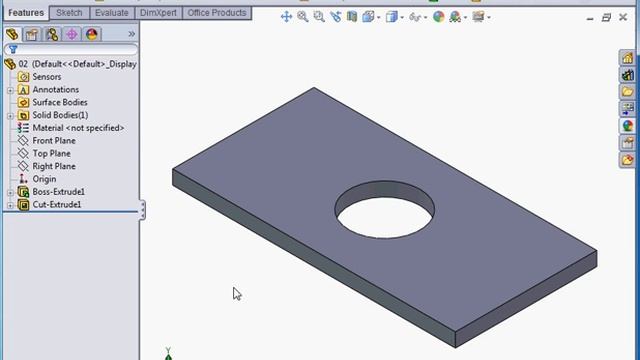This screenshot has height=360, width=640.
Task: Open View Palette task pane tab
Action: 627,109
